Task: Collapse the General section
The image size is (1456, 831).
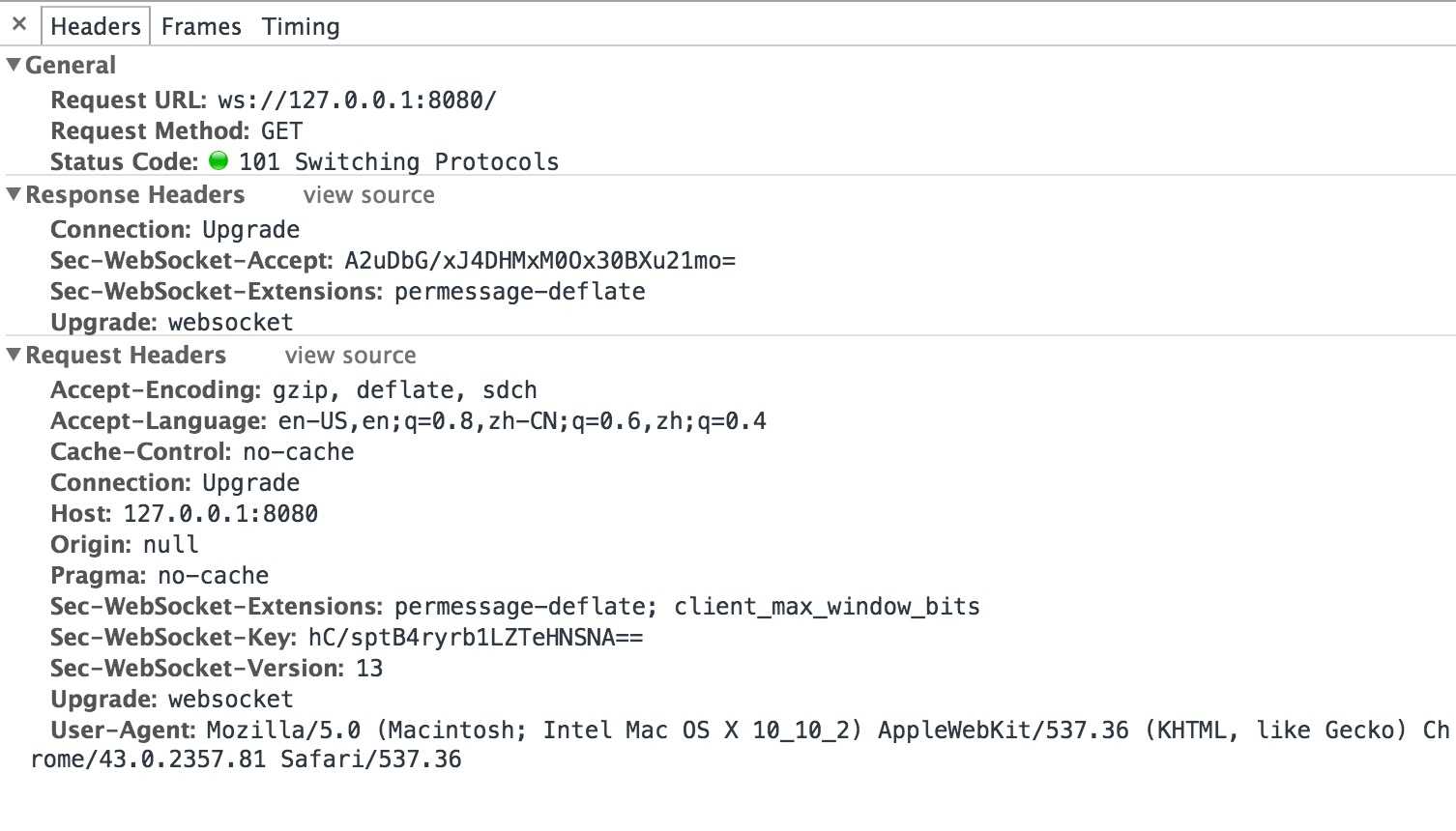Action: [x=14, y=65]
